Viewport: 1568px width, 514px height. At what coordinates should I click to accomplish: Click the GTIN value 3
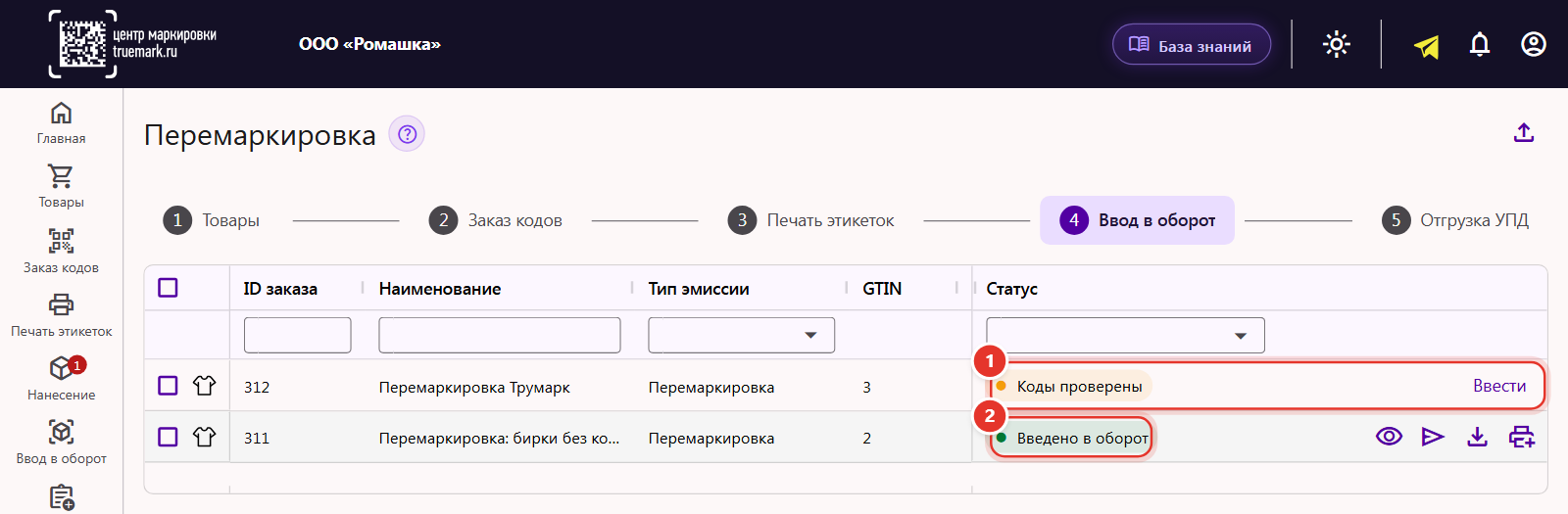tap(866, 387)
